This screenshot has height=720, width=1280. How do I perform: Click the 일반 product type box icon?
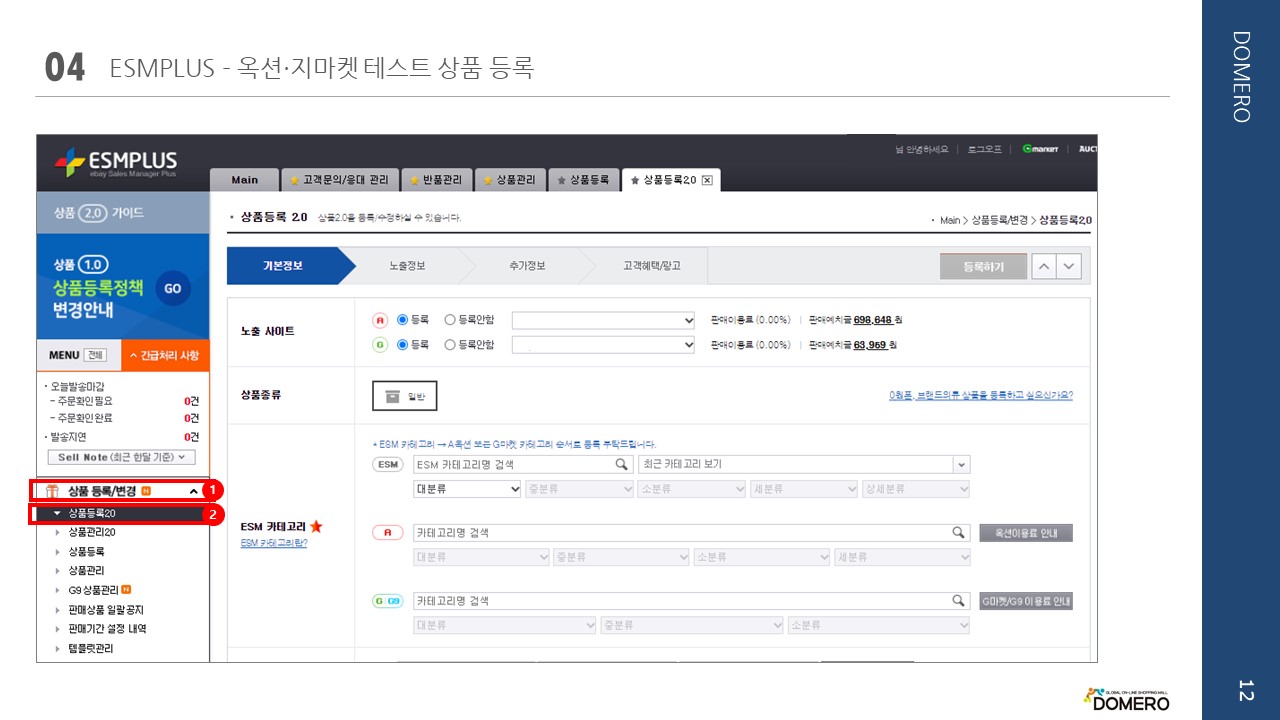click(391, 396)
